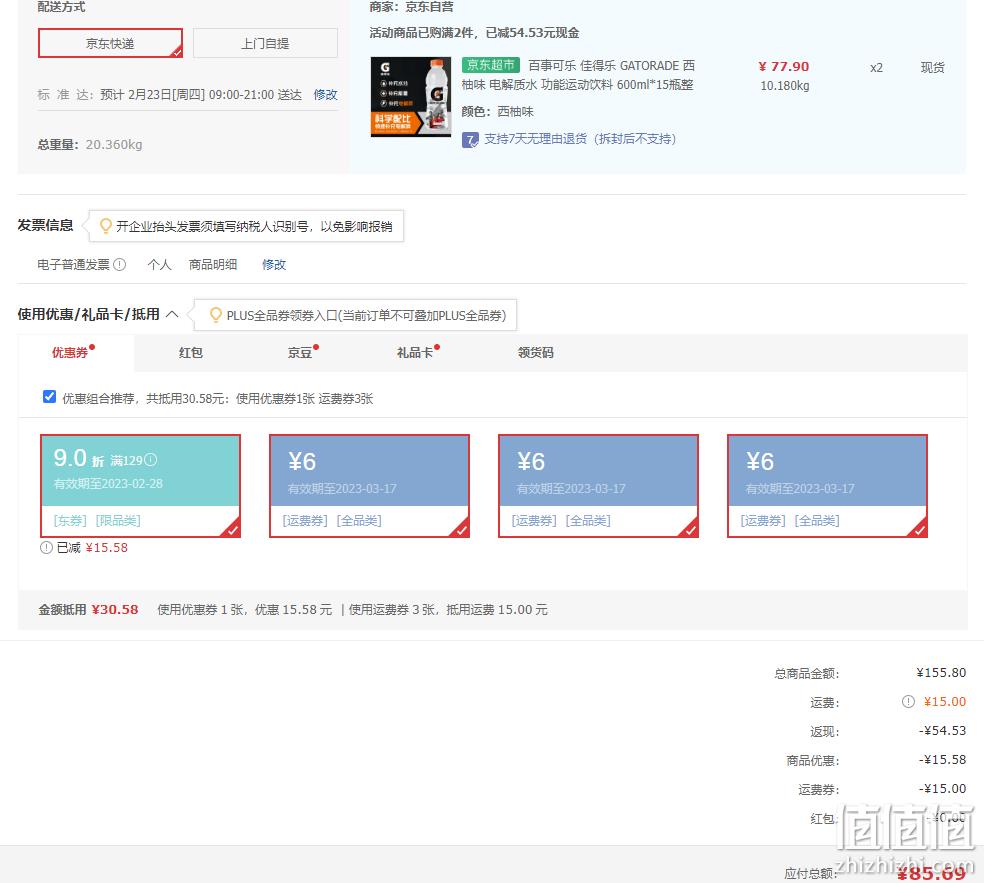Image resolution: width=984 pixels, height=883 pixels.
Task: Deselect the 9.0折 满129 coupon card
Action: click(x=141, y=486)
